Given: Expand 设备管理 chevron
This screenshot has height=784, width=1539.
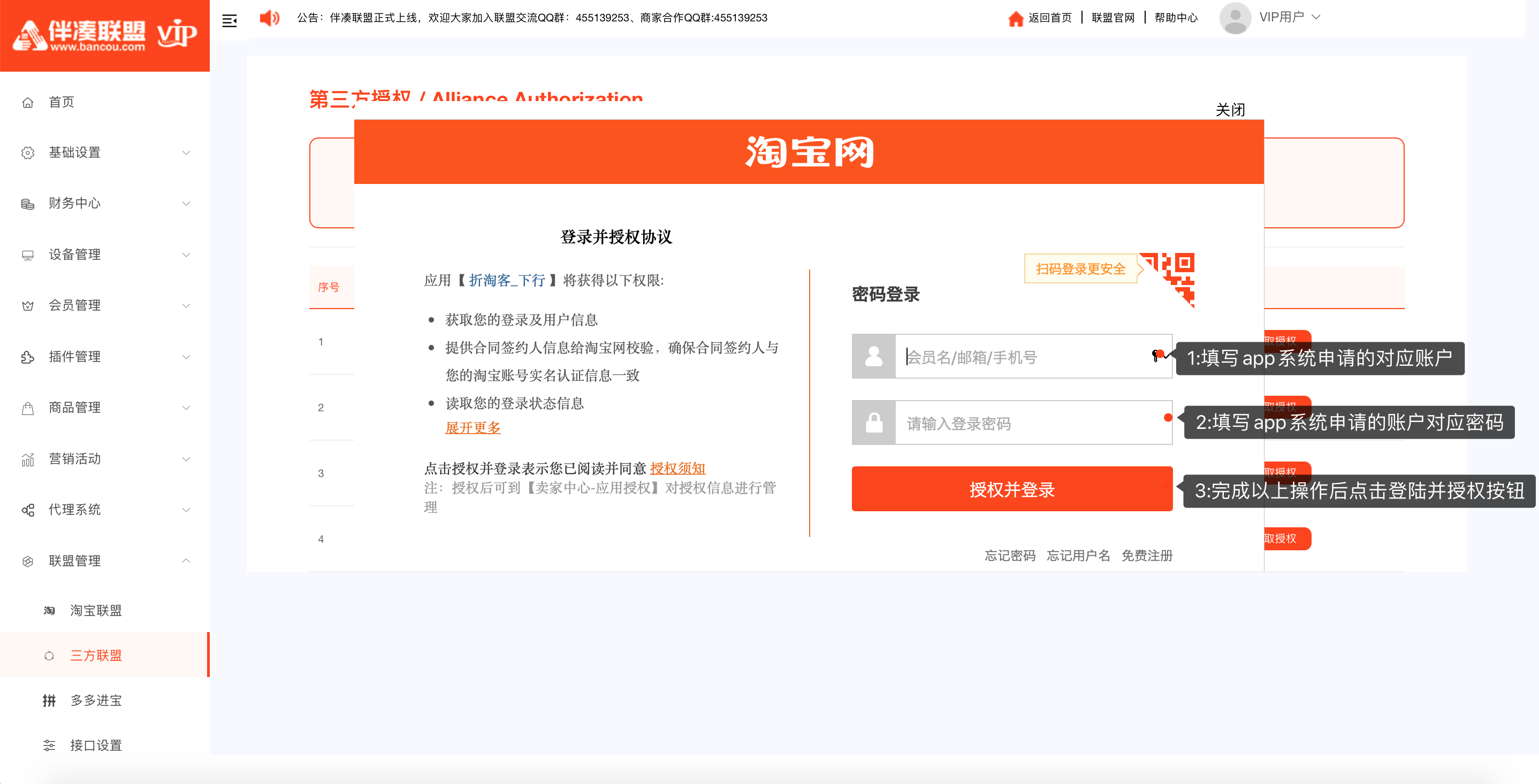Looking at the screenshot, I should (x=186, y=255).
